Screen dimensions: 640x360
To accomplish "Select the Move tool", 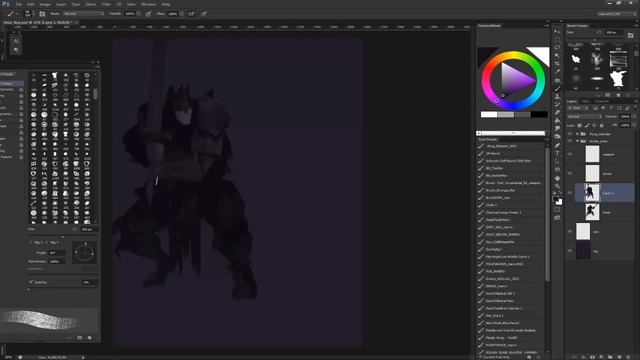I will pyautogui.click(x=557, y=31).
